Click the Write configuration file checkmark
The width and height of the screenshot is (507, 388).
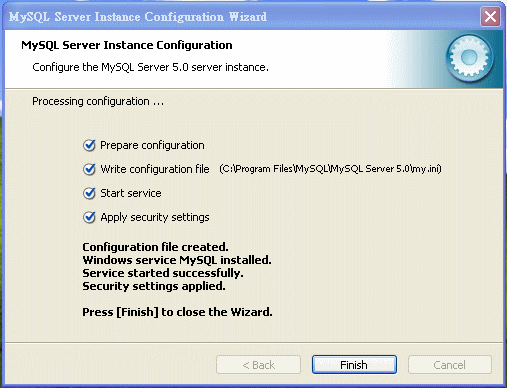click(x=89, y=169)
